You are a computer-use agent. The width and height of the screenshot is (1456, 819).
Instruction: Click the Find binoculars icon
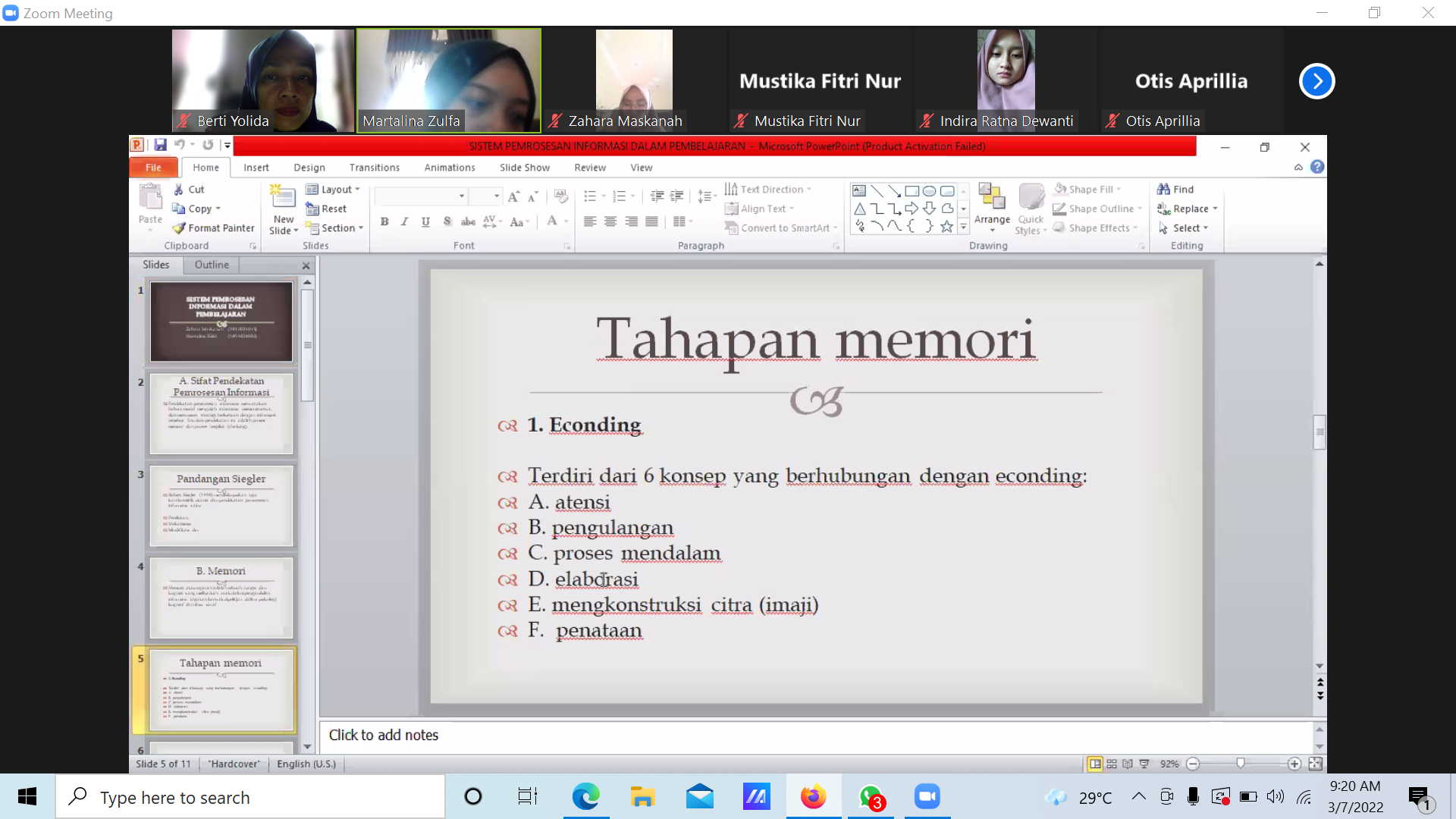(1163, 189)
